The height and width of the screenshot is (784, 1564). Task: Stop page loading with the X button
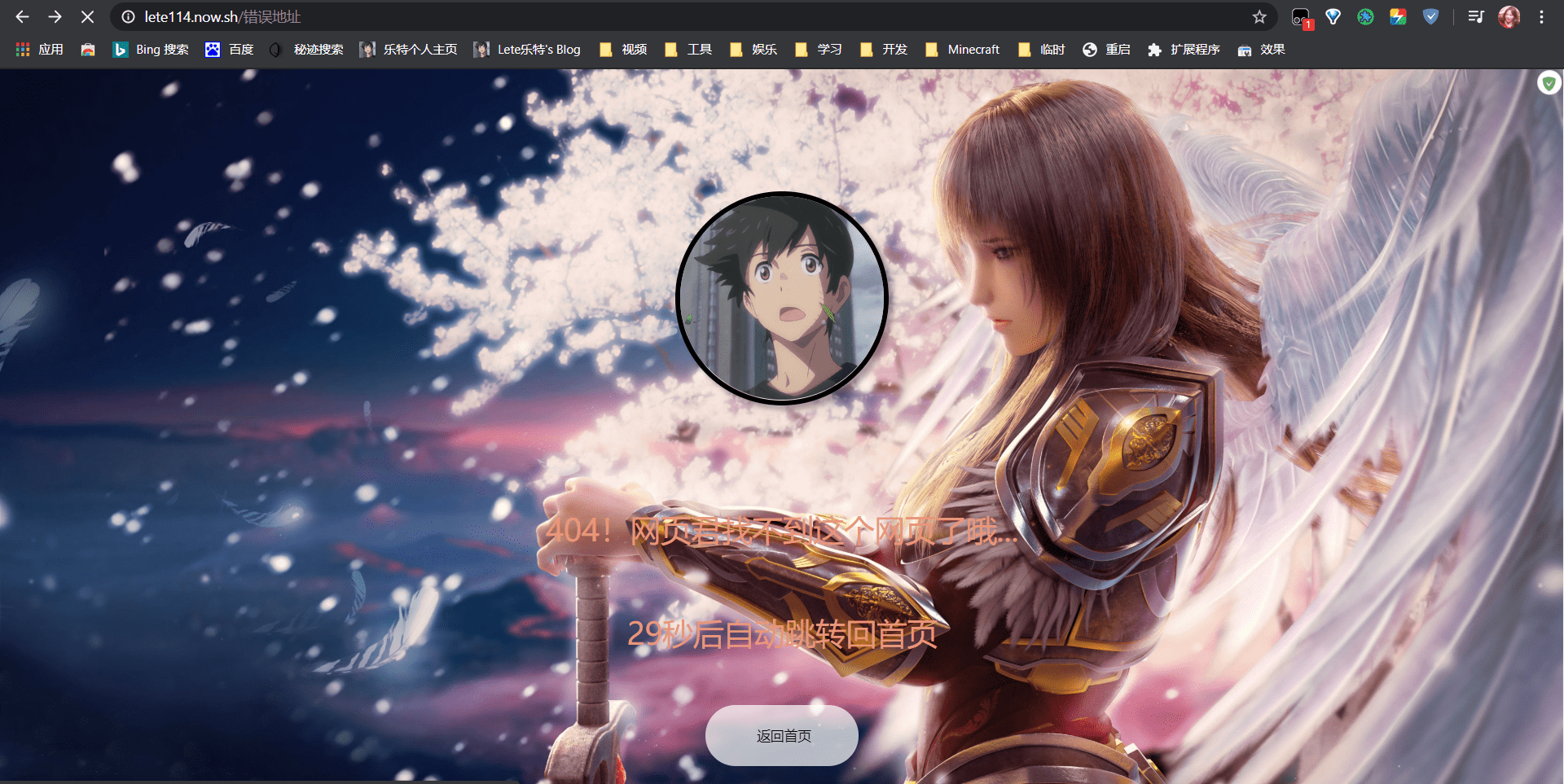pyautogui.click(x=87, y=17)
